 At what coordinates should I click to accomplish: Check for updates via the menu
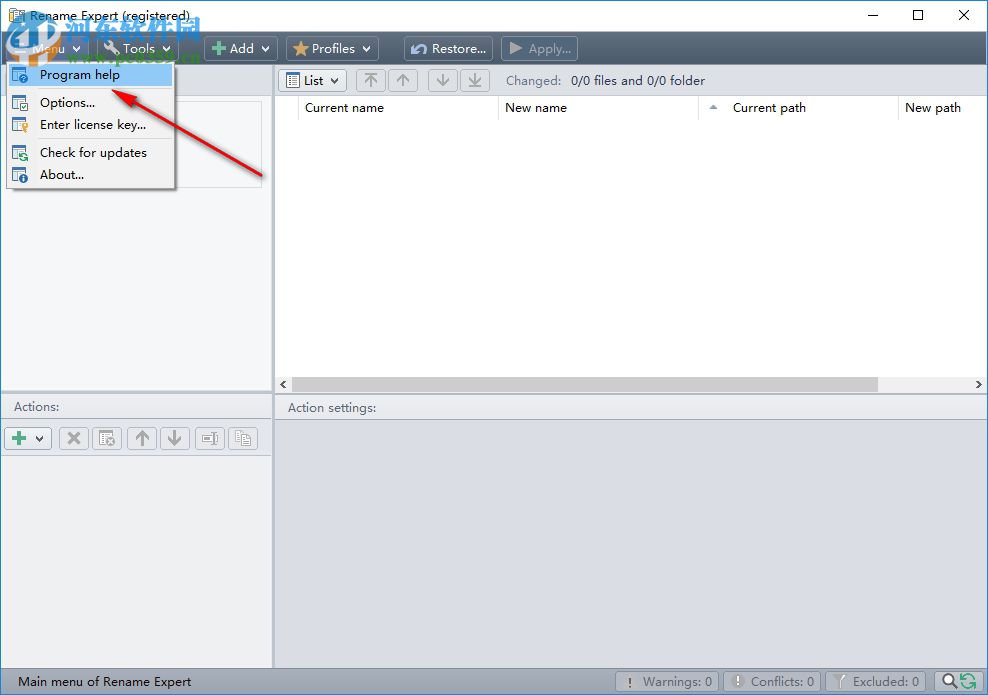coord(92,152)
